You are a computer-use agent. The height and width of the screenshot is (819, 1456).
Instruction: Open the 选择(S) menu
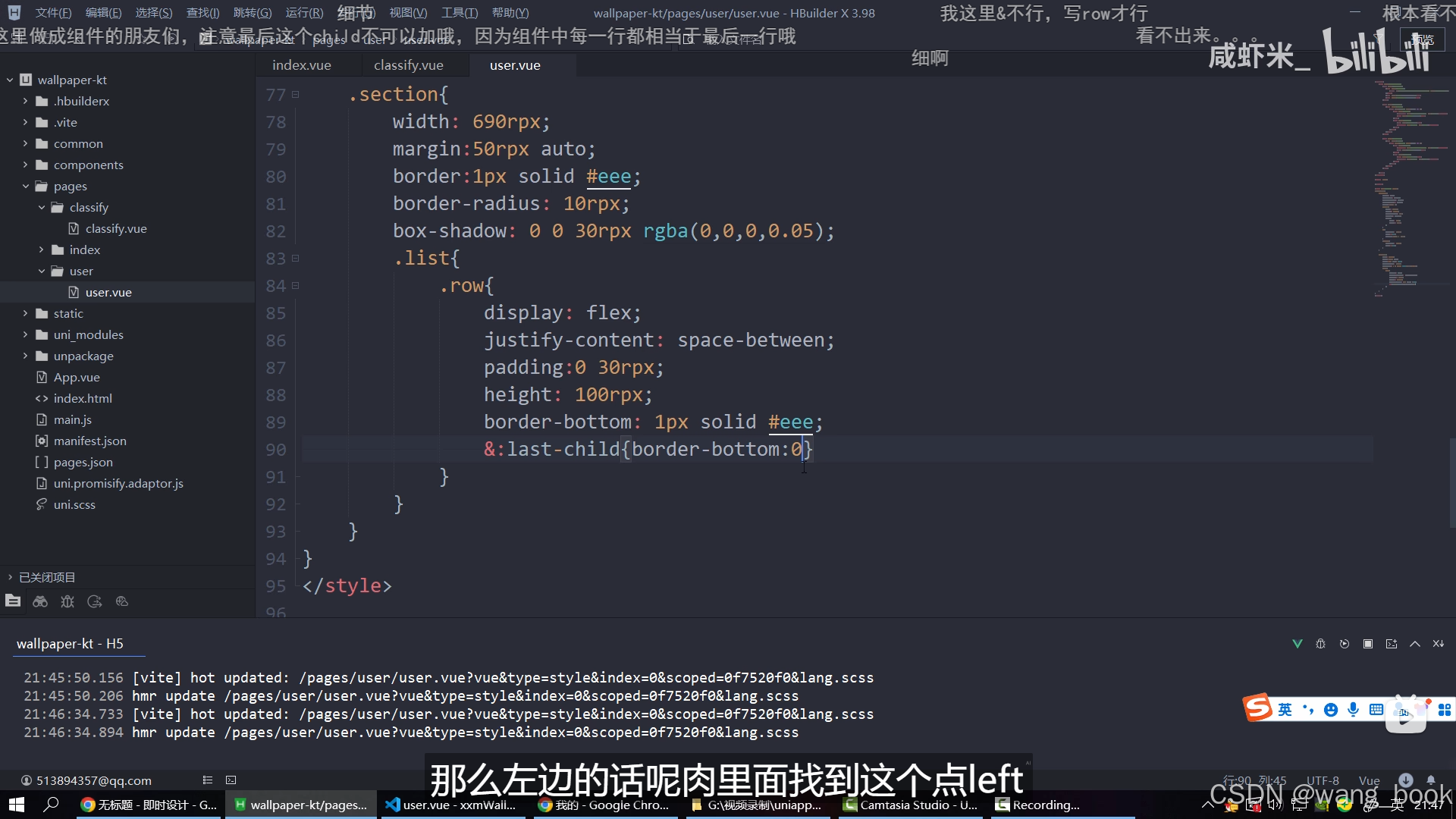pos(154,13)
